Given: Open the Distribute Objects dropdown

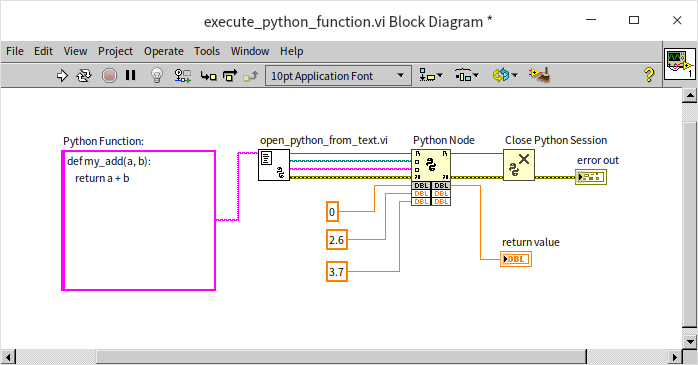Looking at the screenshot, I should coord(466,76).
